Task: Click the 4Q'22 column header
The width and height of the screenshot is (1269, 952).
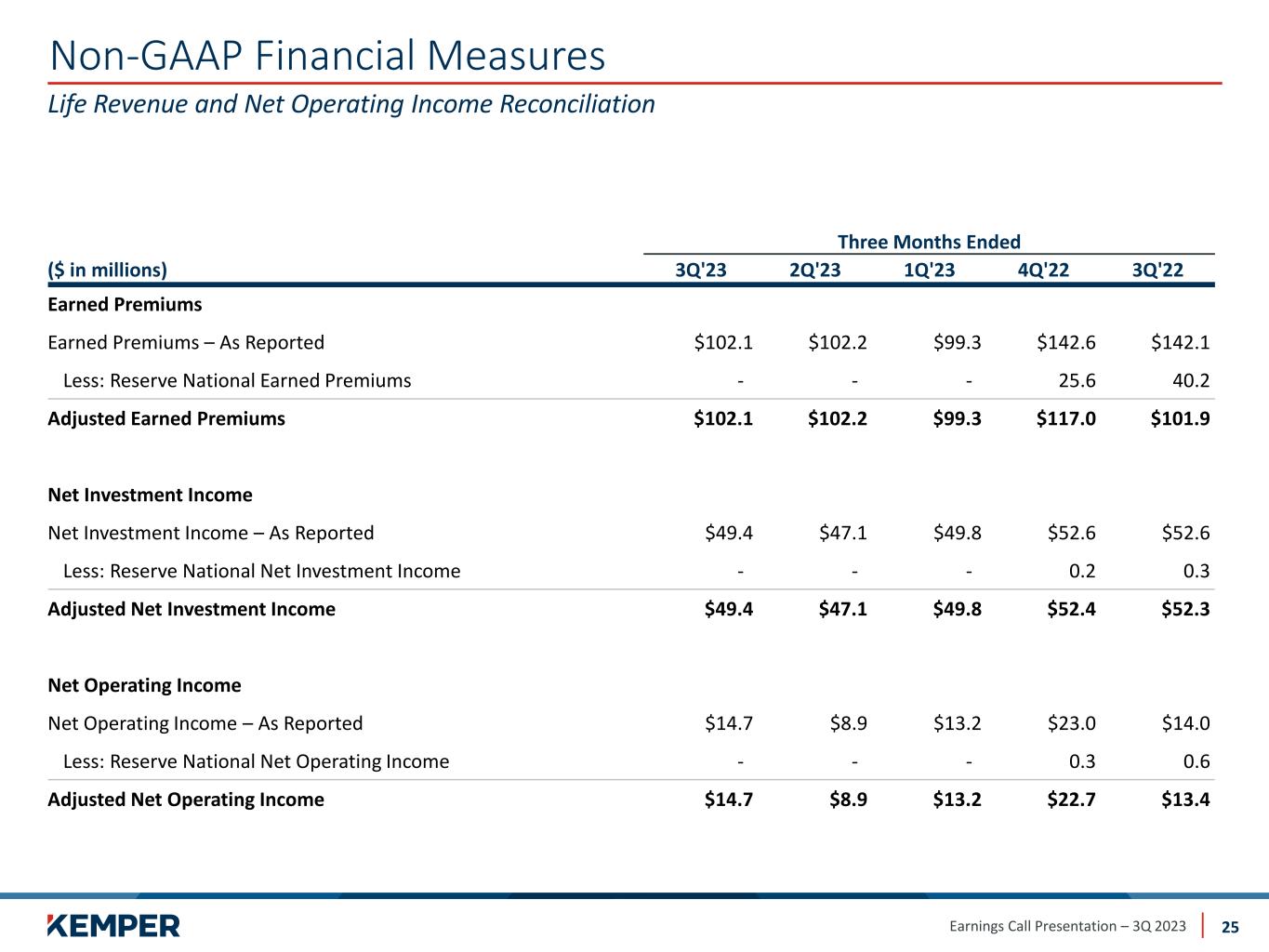Action: (1043, 270)
